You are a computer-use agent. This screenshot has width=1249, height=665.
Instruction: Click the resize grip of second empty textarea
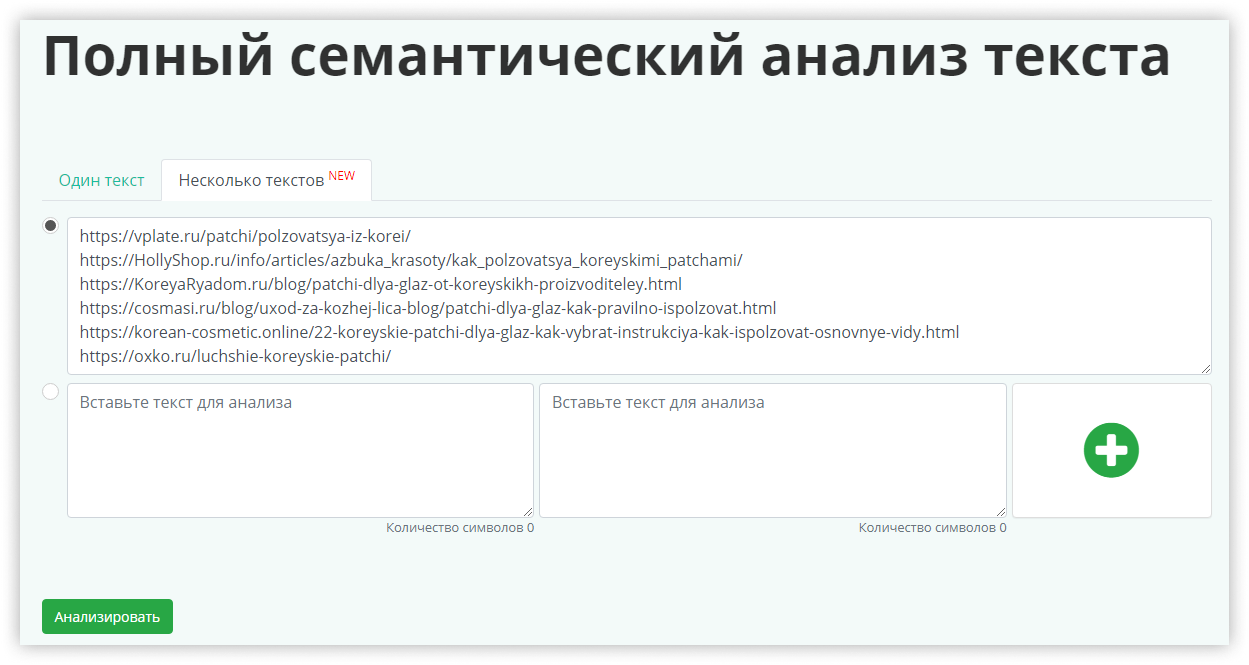coord(999,511)
